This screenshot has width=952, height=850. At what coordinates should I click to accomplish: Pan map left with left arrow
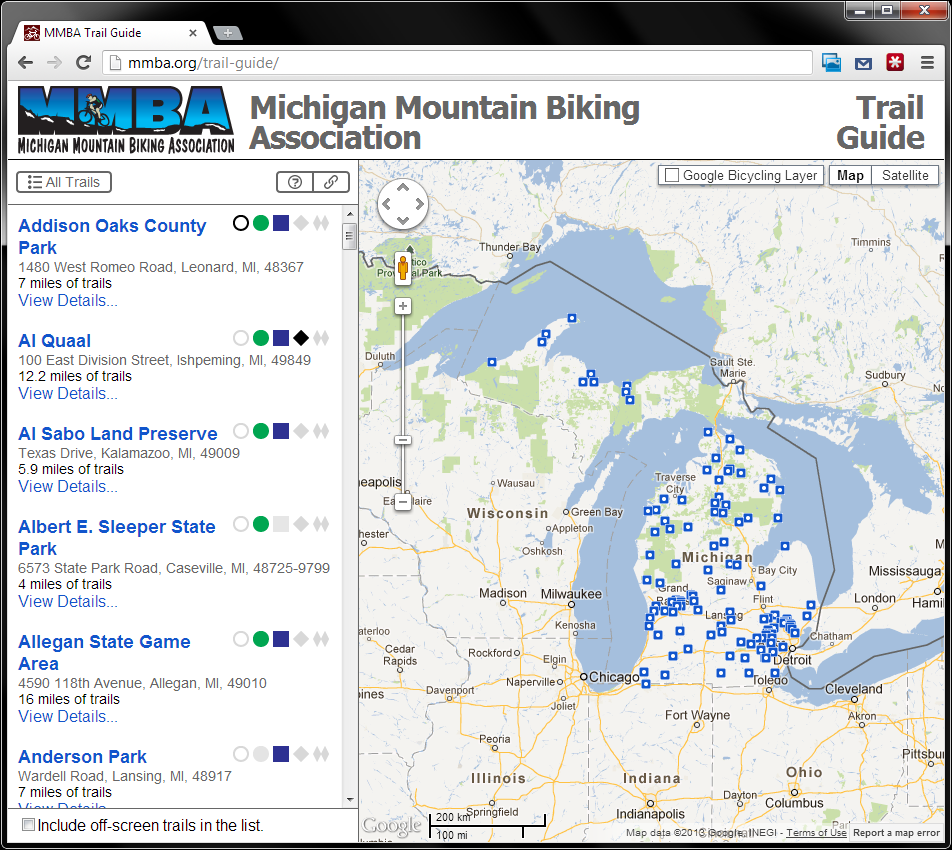click(386, 204)
